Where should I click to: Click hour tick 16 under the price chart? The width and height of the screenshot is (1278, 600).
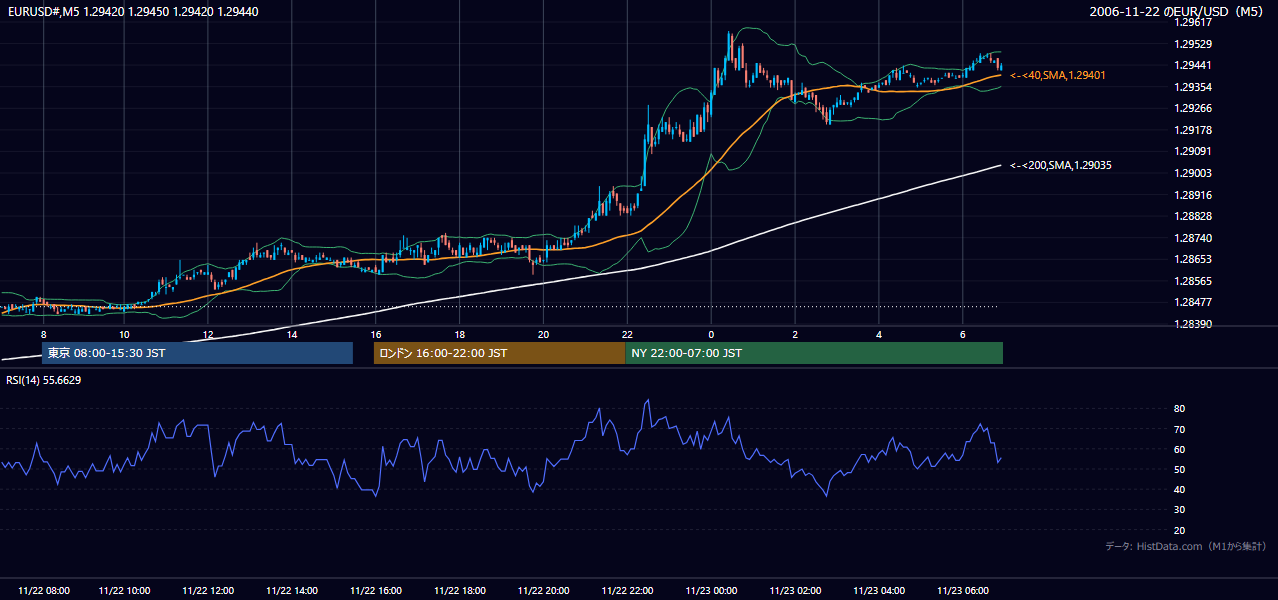click(375, 334)
